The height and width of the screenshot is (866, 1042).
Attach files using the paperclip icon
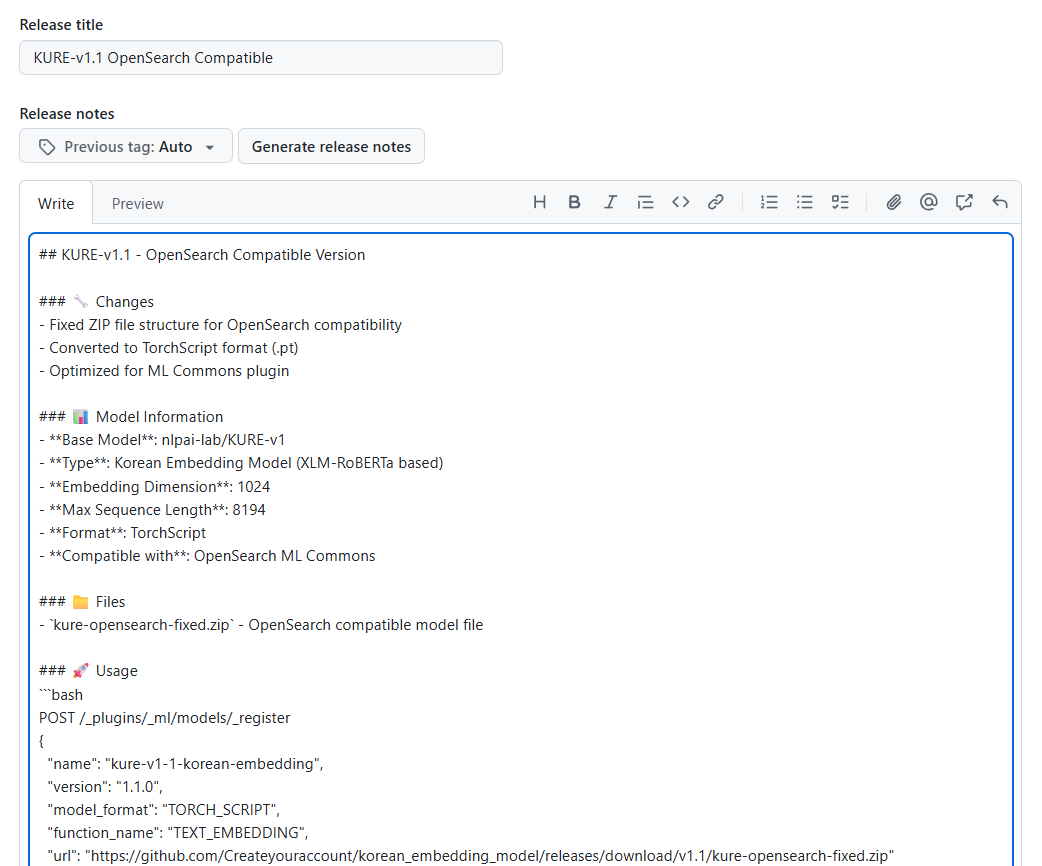pos(894,202)
